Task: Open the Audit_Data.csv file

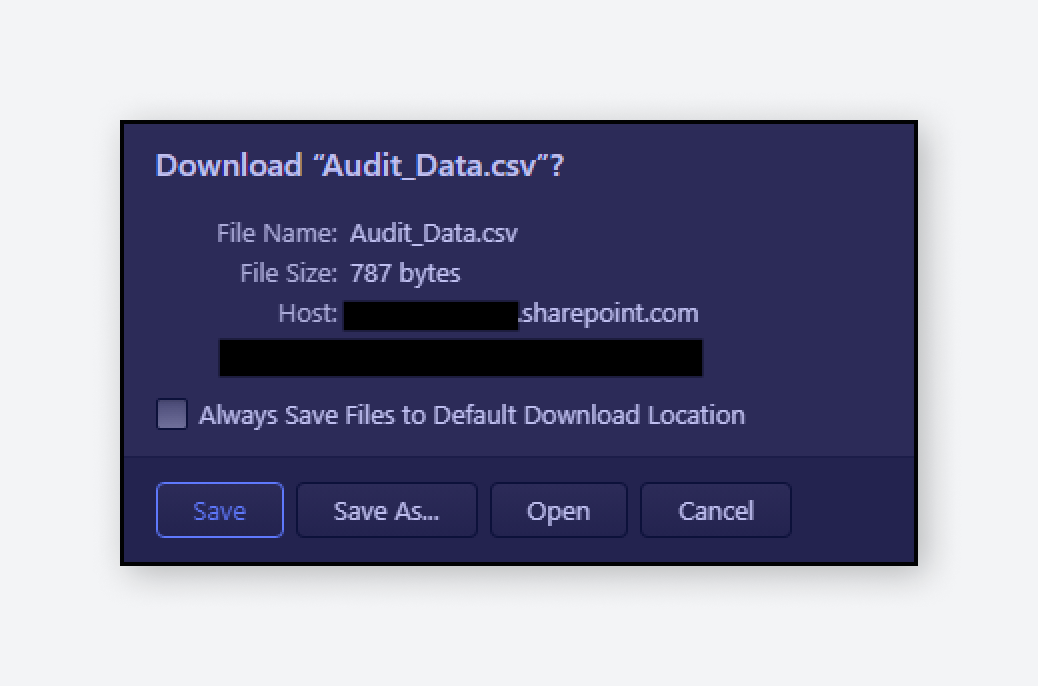Action: coord(558,510)
